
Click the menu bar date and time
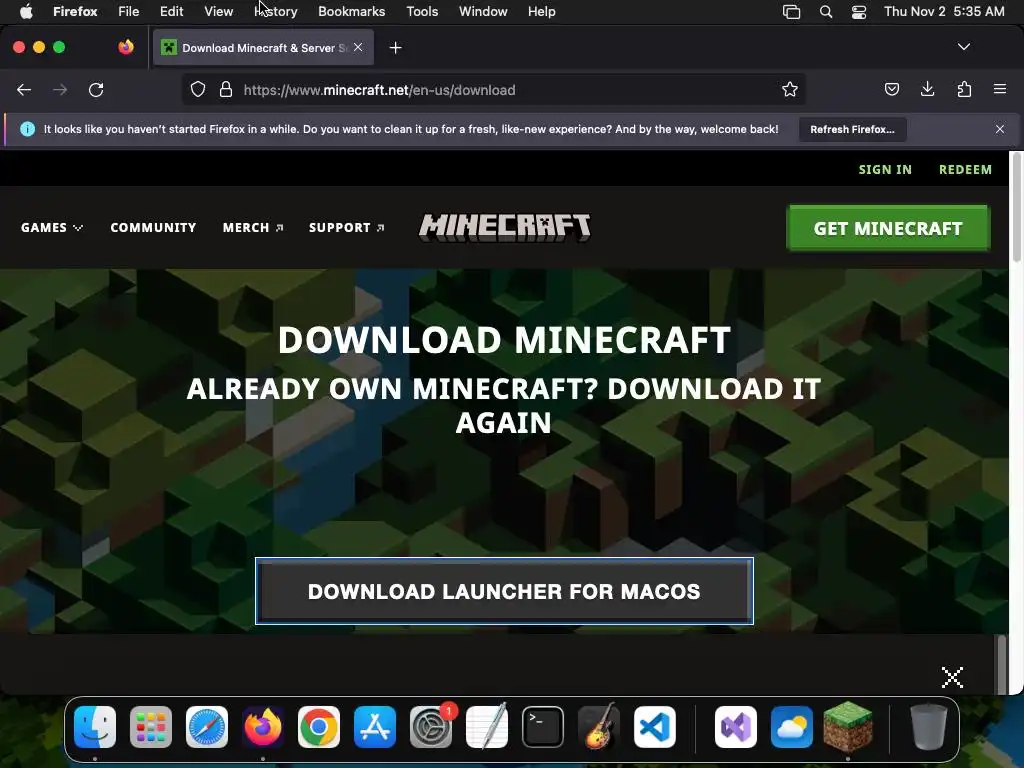coord(944,11)
